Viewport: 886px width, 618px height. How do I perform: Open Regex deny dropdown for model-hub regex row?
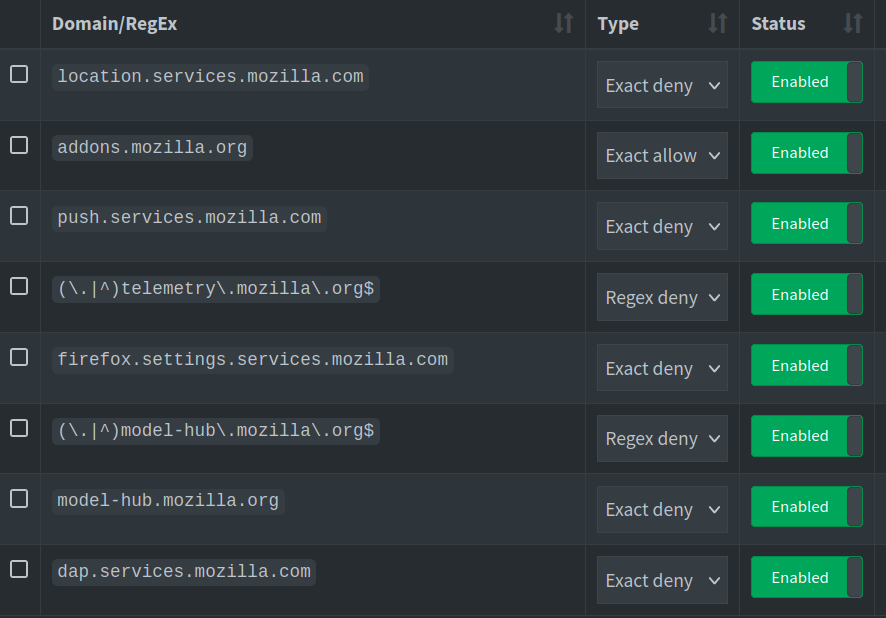coord(662,438)
